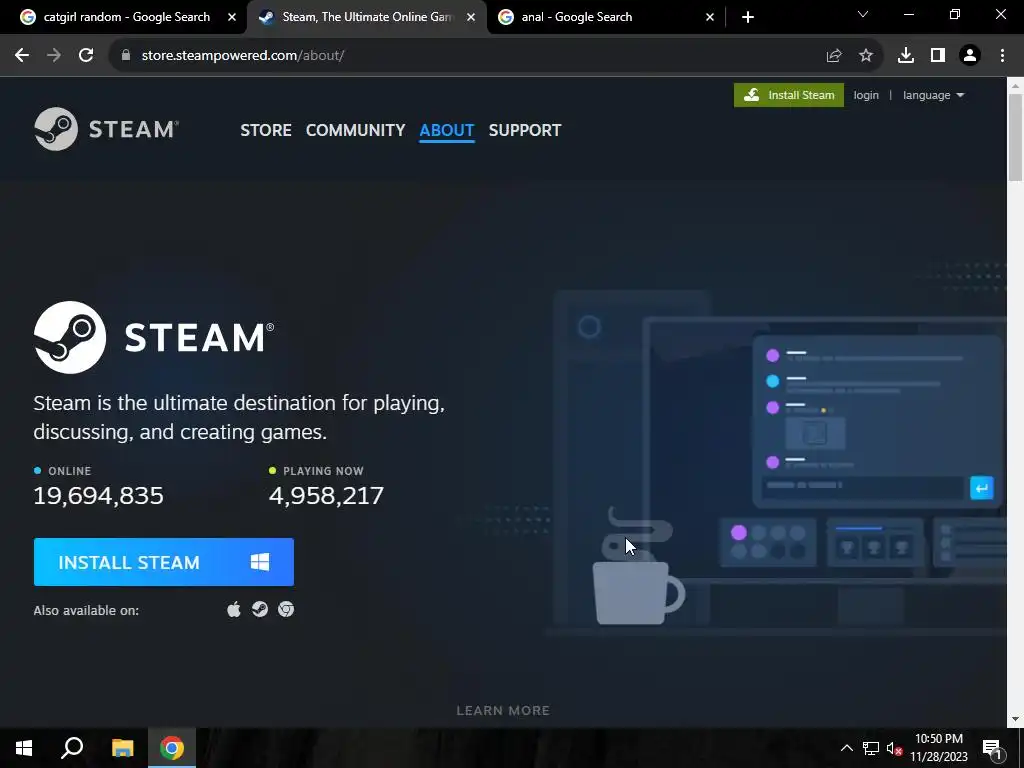Select the ABOUT menu item
Screen dimensions: 1024x768
[x=447, y=130]
